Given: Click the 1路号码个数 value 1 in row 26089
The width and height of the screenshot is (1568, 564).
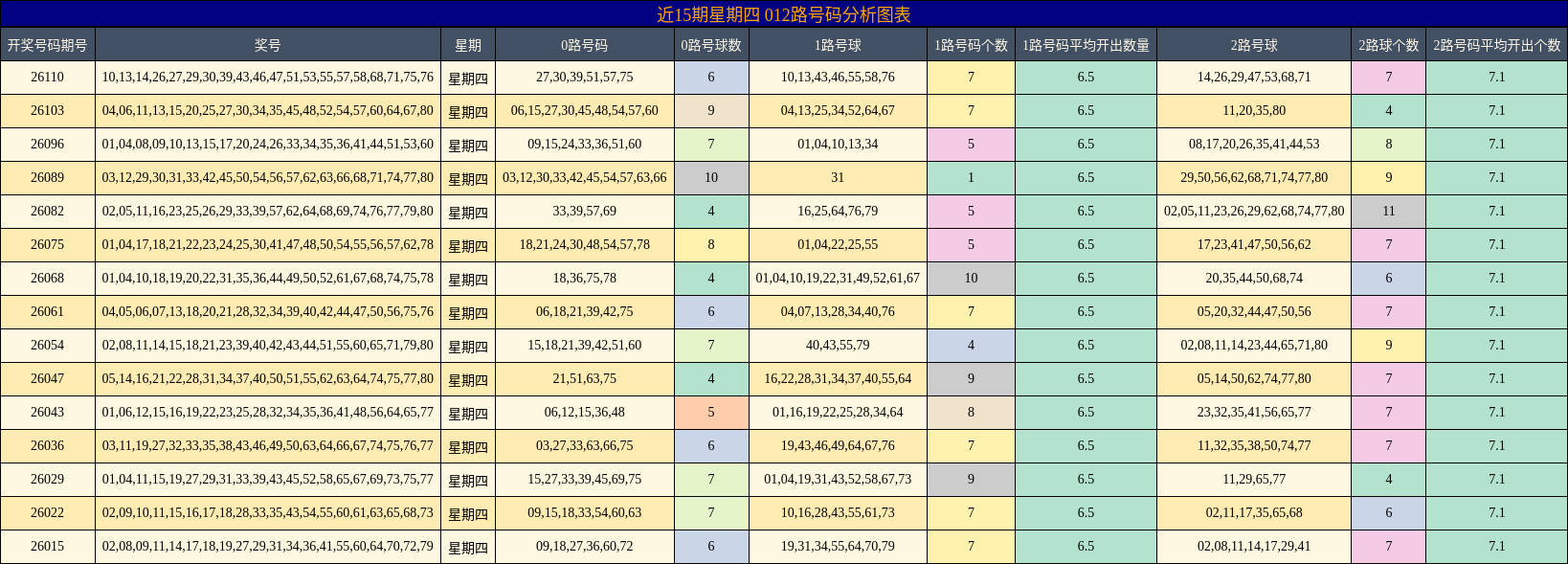Looking at the screenshot, I should click(971, 178).
